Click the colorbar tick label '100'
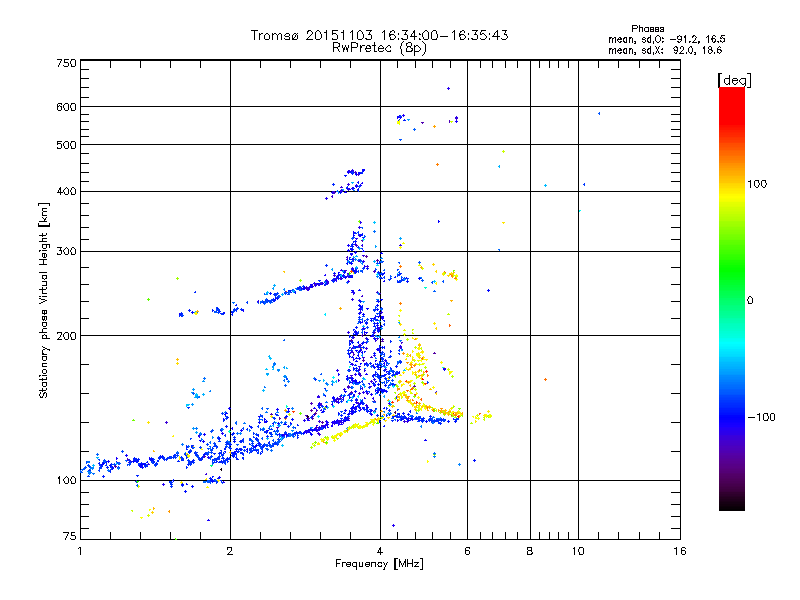Viewport: 800px width, 600px height. 757,184
